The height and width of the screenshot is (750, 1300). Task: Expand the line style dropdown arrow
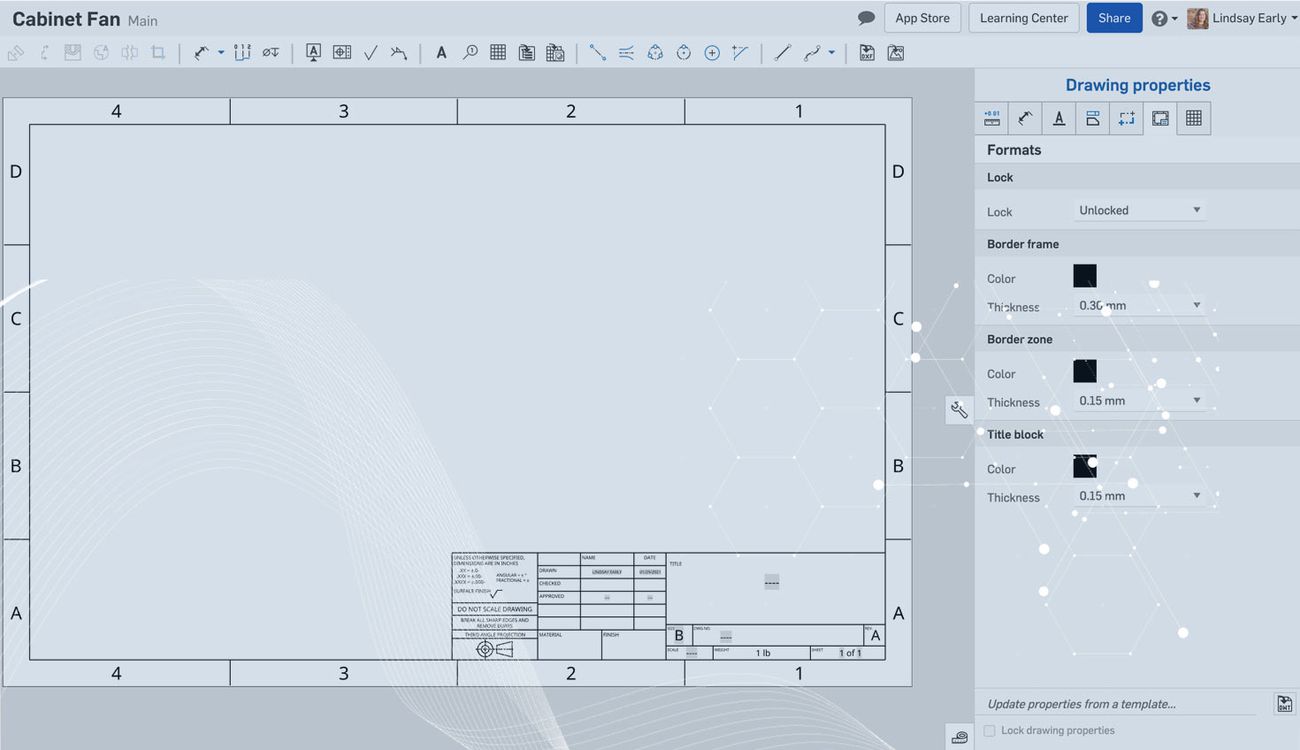(832, 52)
